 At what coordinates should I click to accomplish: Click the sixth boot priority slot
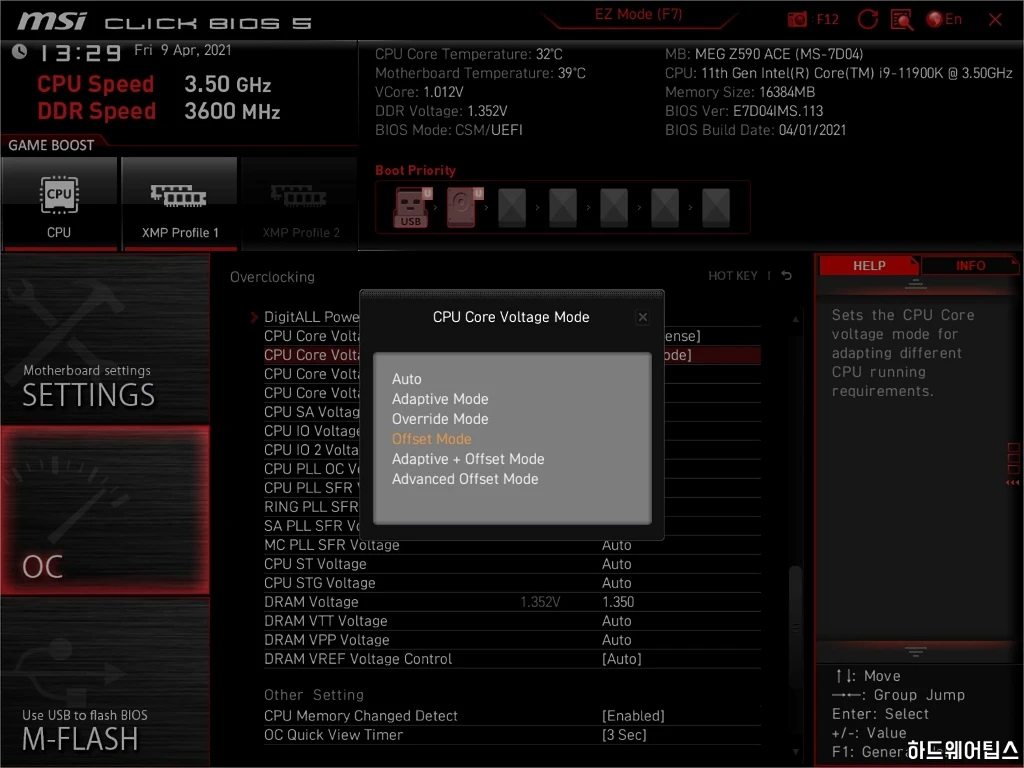pos(665,208)
